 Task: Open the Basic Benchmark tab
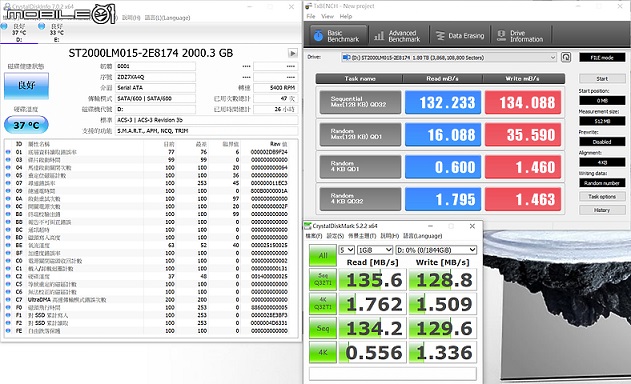[338, 36]
